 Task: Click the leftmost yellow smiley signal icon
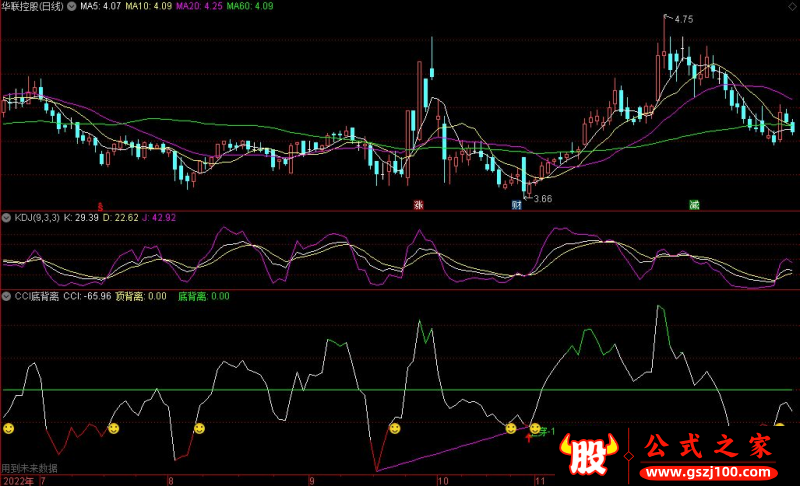[x=9, y=428]
